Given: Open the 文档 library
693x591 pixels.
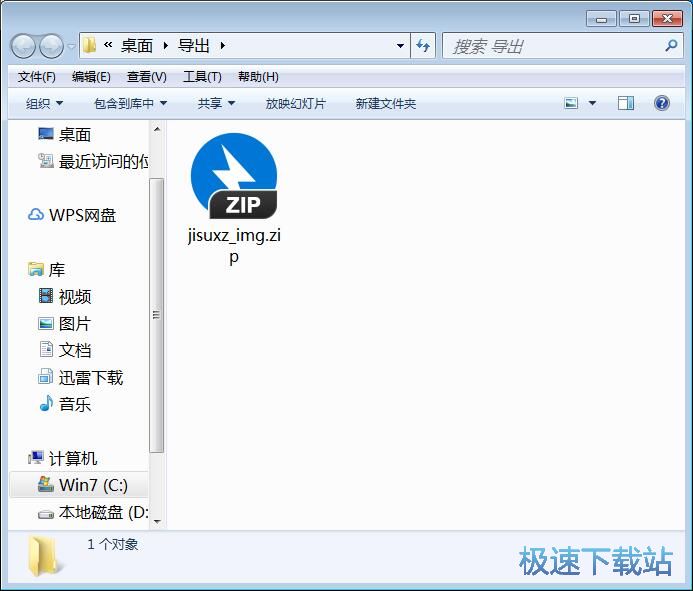Looking at the screenshot, I should pyautogui.click(x=65, y=350).
